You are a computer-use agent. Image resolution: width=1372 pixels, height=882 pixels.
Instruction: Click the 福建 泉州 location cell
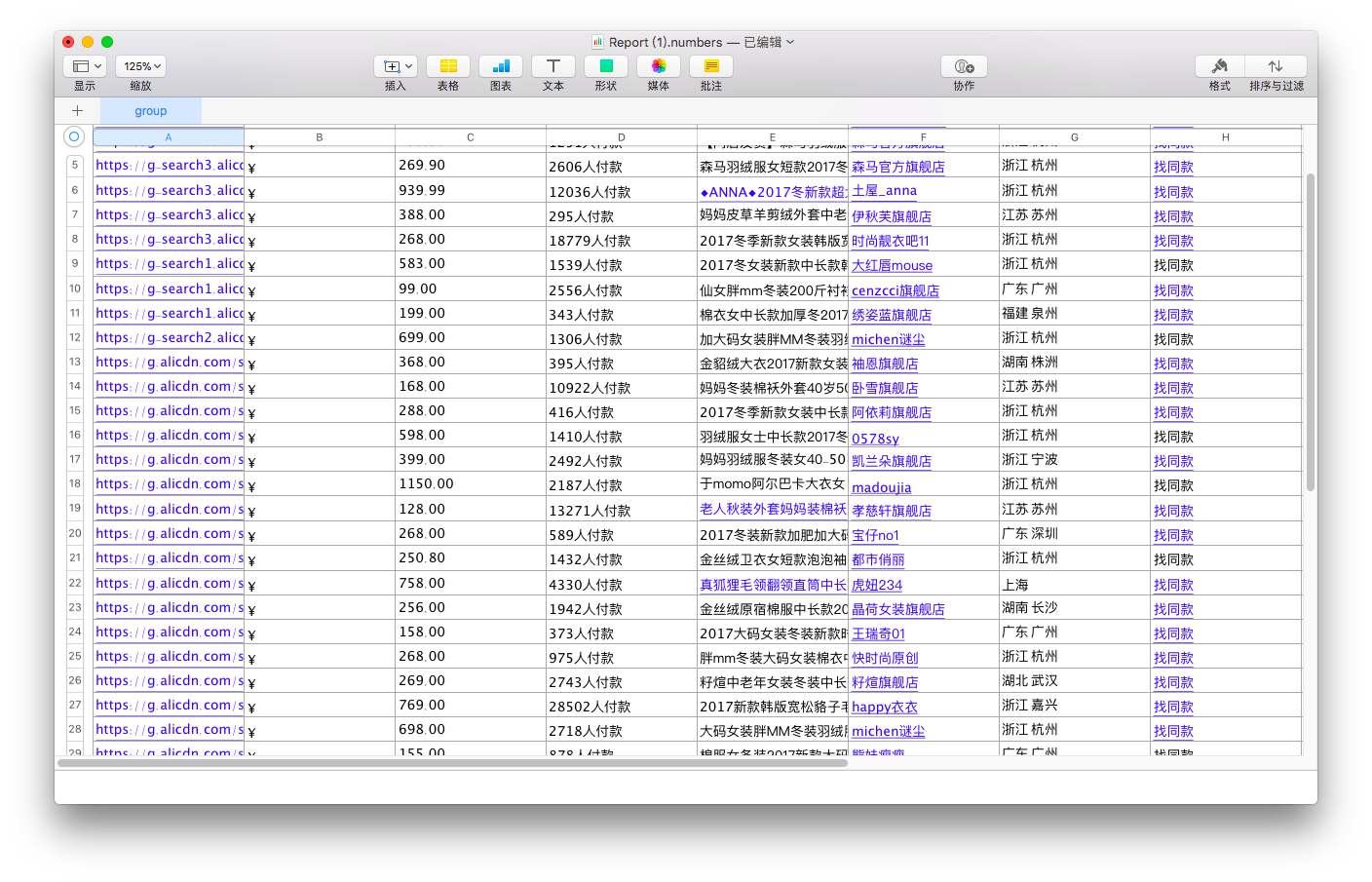[1075, 313]
